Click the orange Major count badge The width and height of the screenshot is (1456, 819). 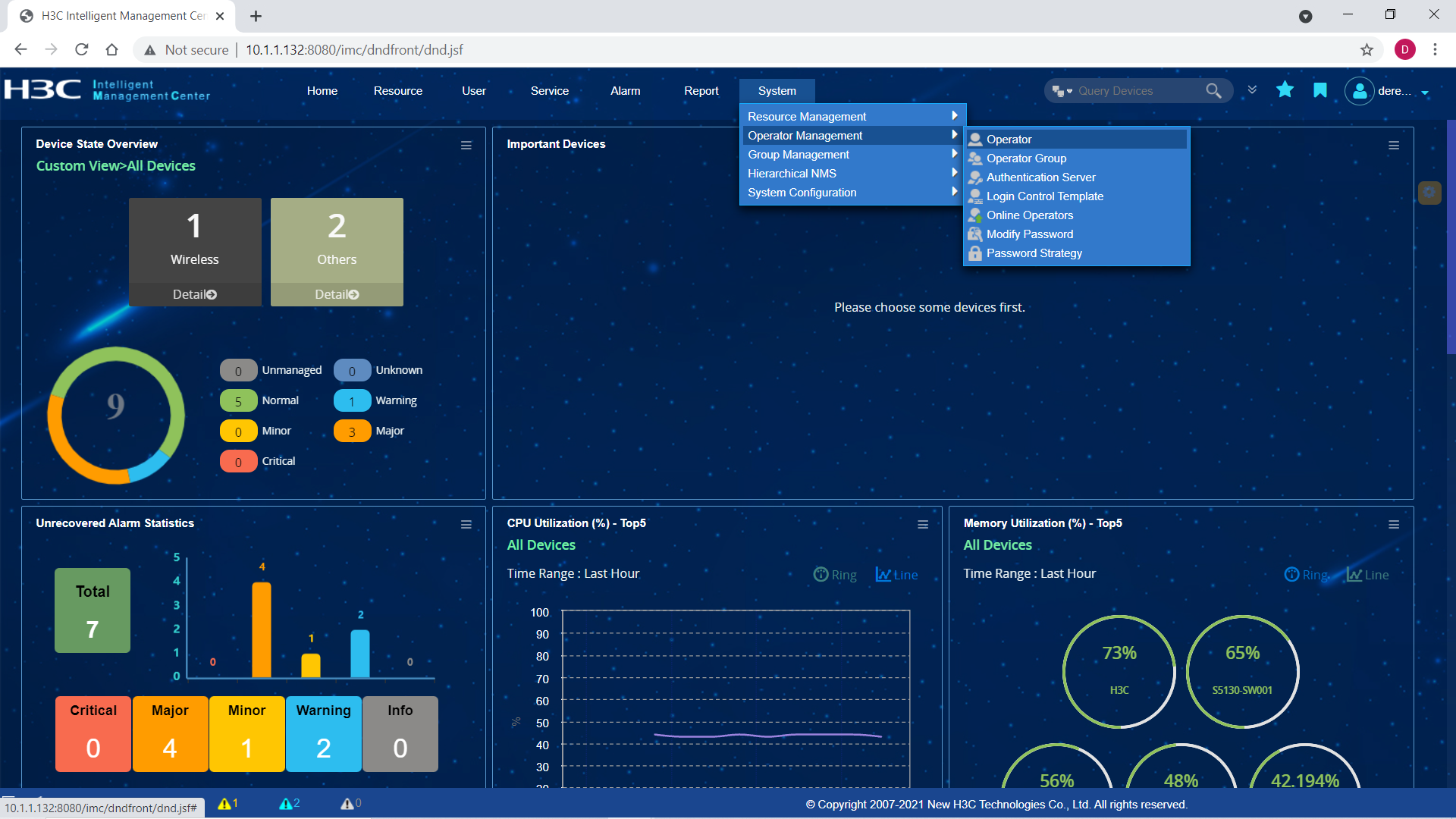pyautogui.click(x=353, y=431)
